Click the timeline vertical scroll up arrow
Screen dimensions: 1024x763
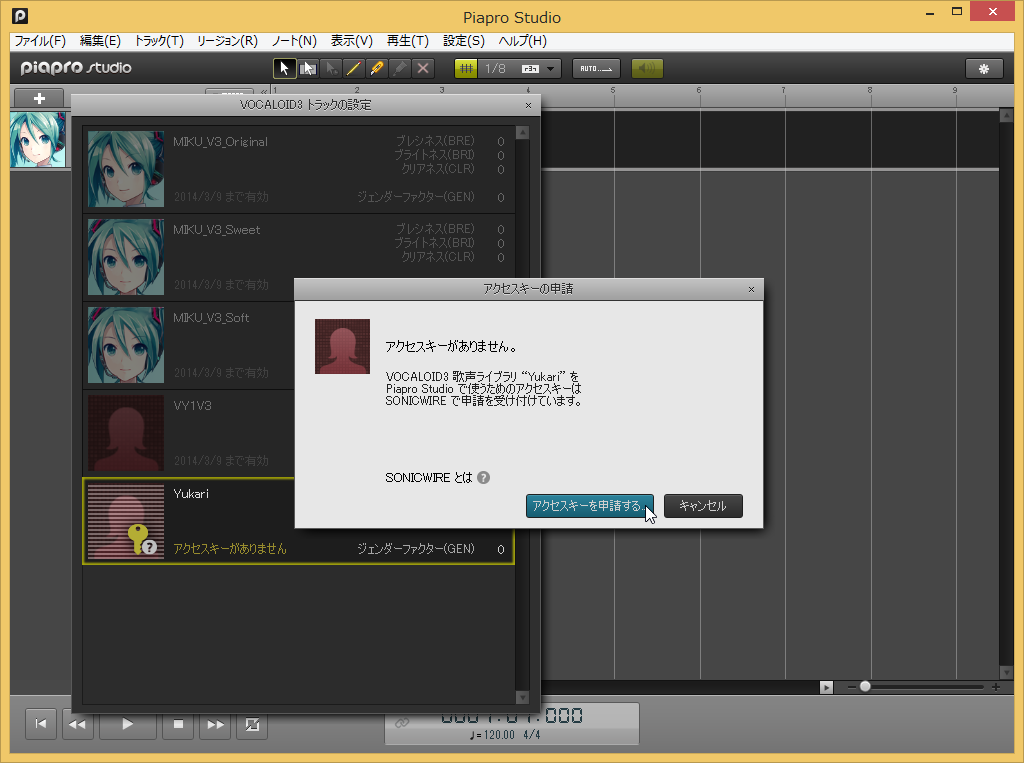coord(1006,116)
